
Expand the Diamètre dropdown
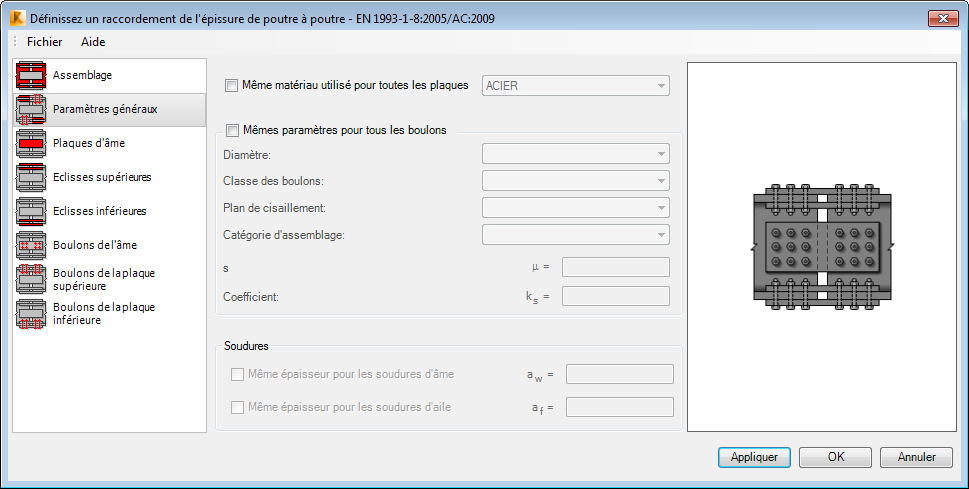576,153
